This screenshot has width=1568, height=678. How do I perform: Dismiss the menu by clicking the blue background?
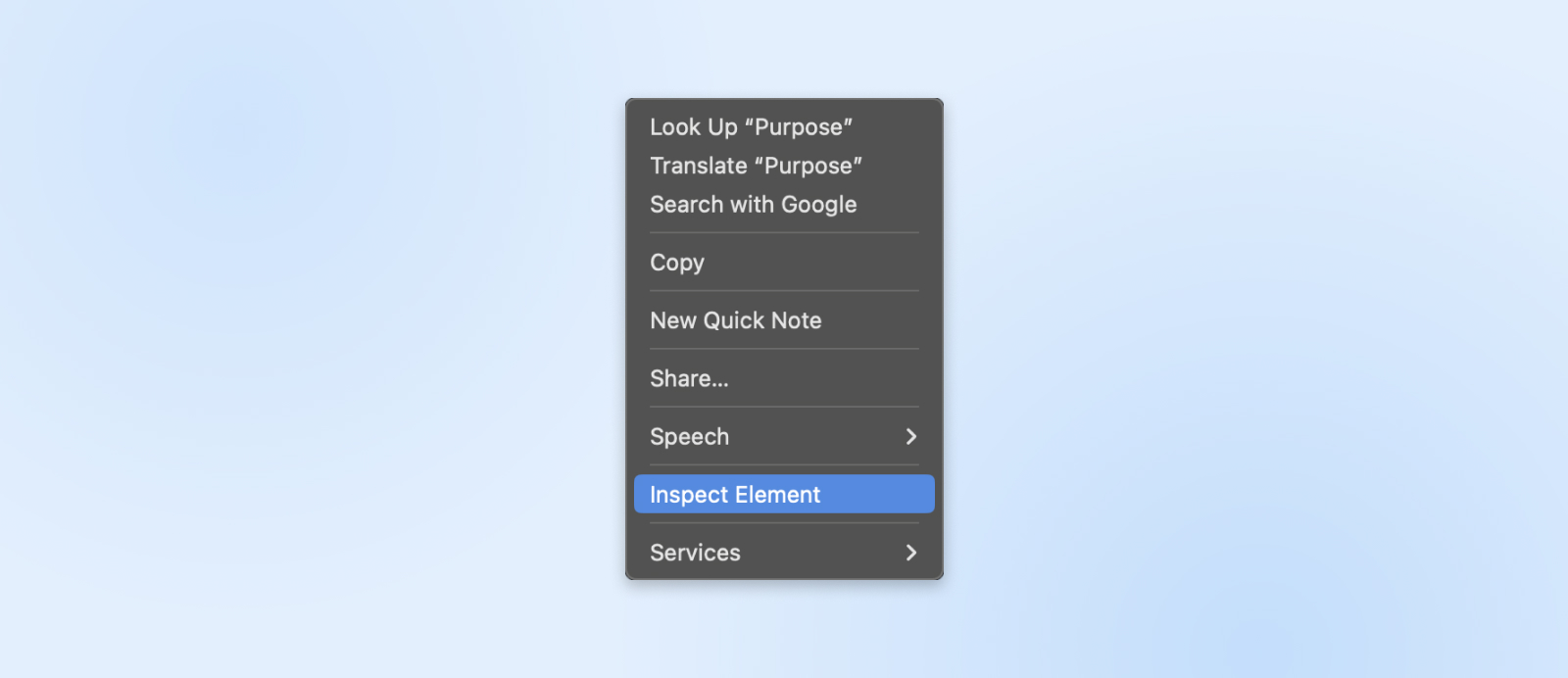294,343
